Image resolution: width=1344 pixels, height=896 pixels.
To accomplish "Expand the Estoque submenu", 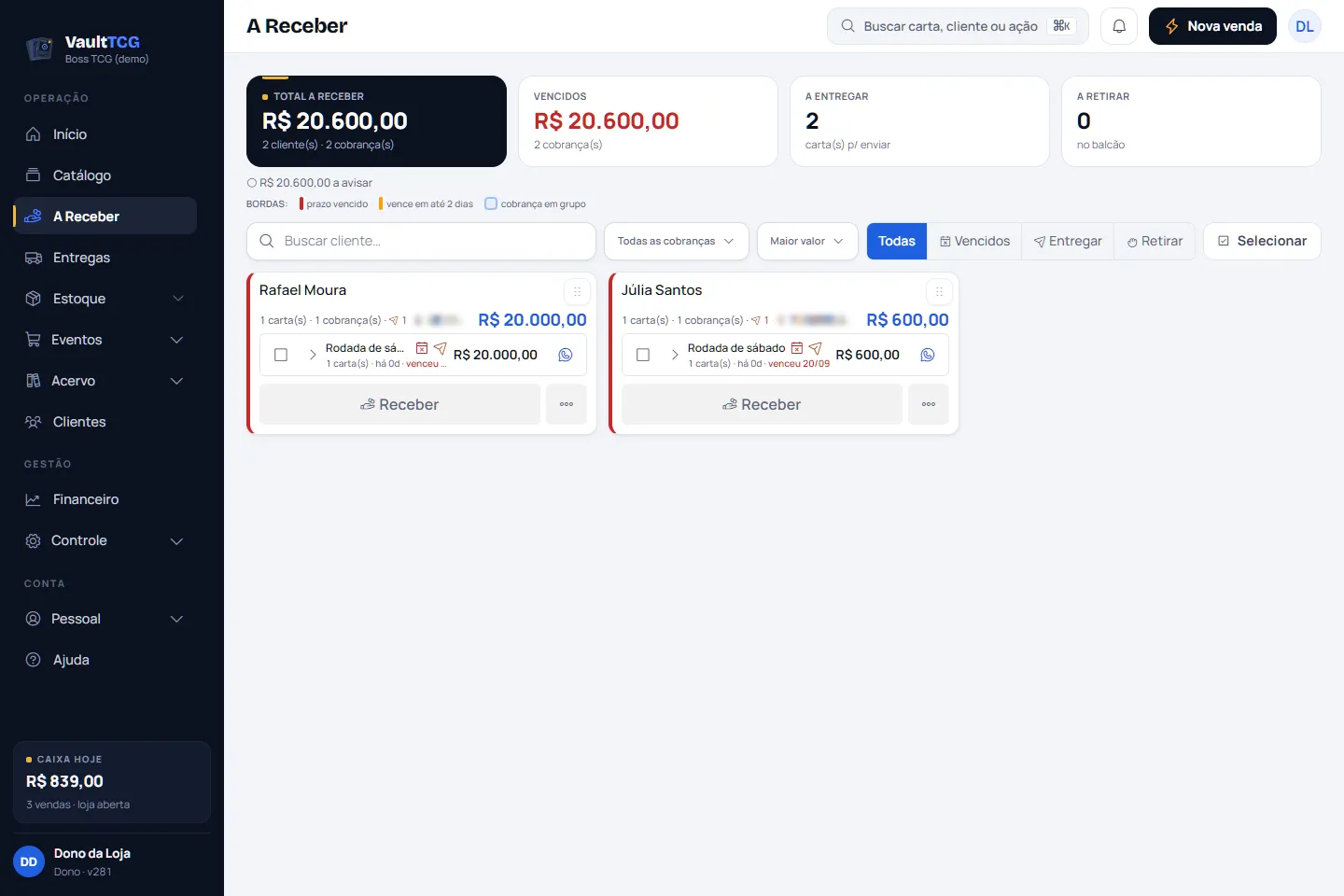I will (x=105, y=299).
